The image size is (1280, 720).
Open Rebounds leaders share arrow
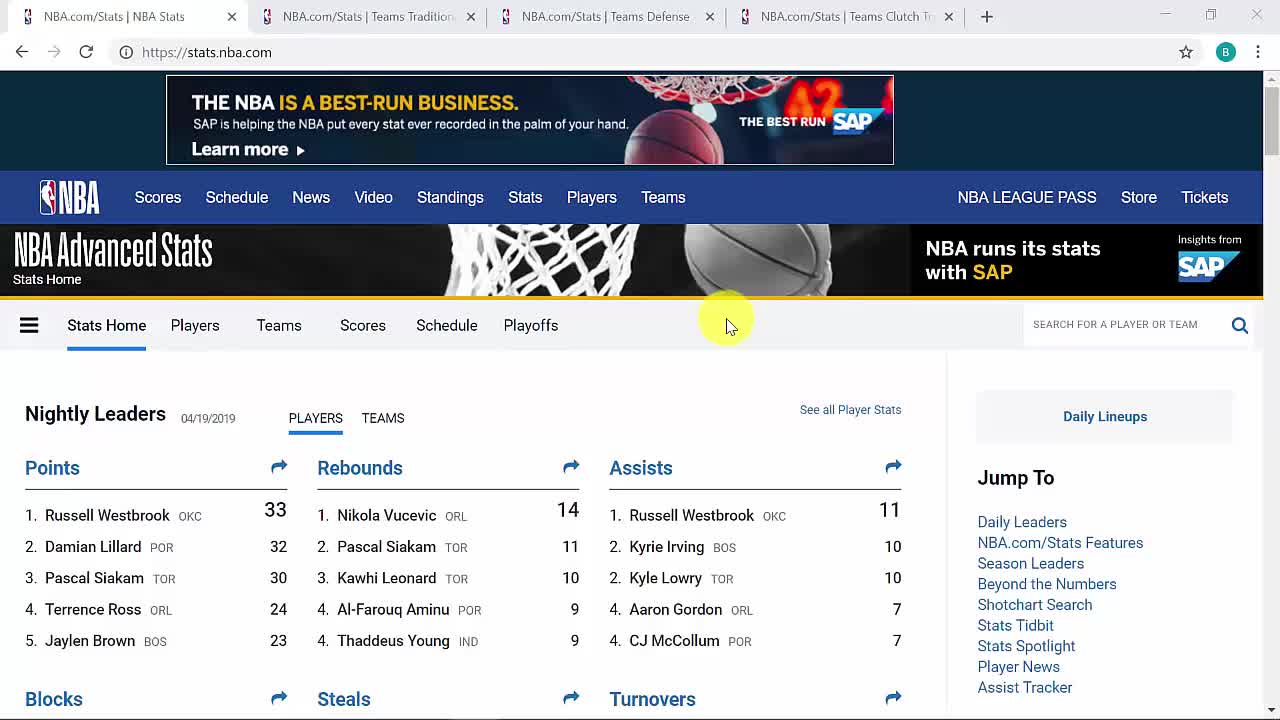pos(571,467)
